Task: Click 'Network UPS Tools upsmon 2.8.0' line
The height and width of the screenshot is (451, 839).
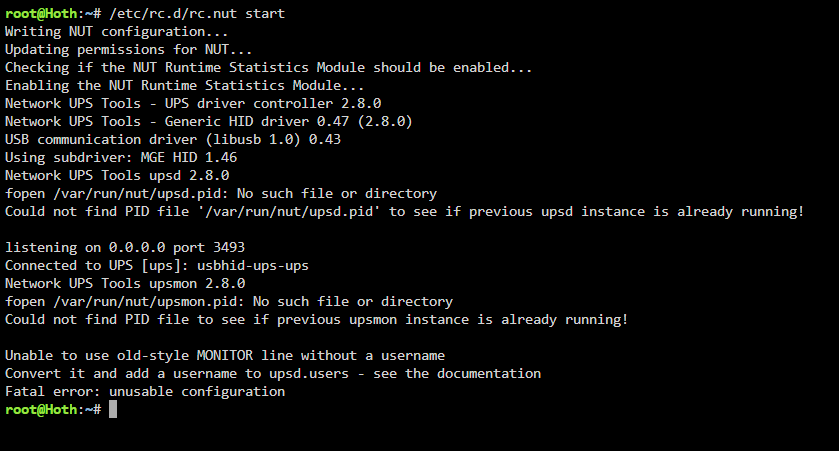Action: click(x=125, y=284)
